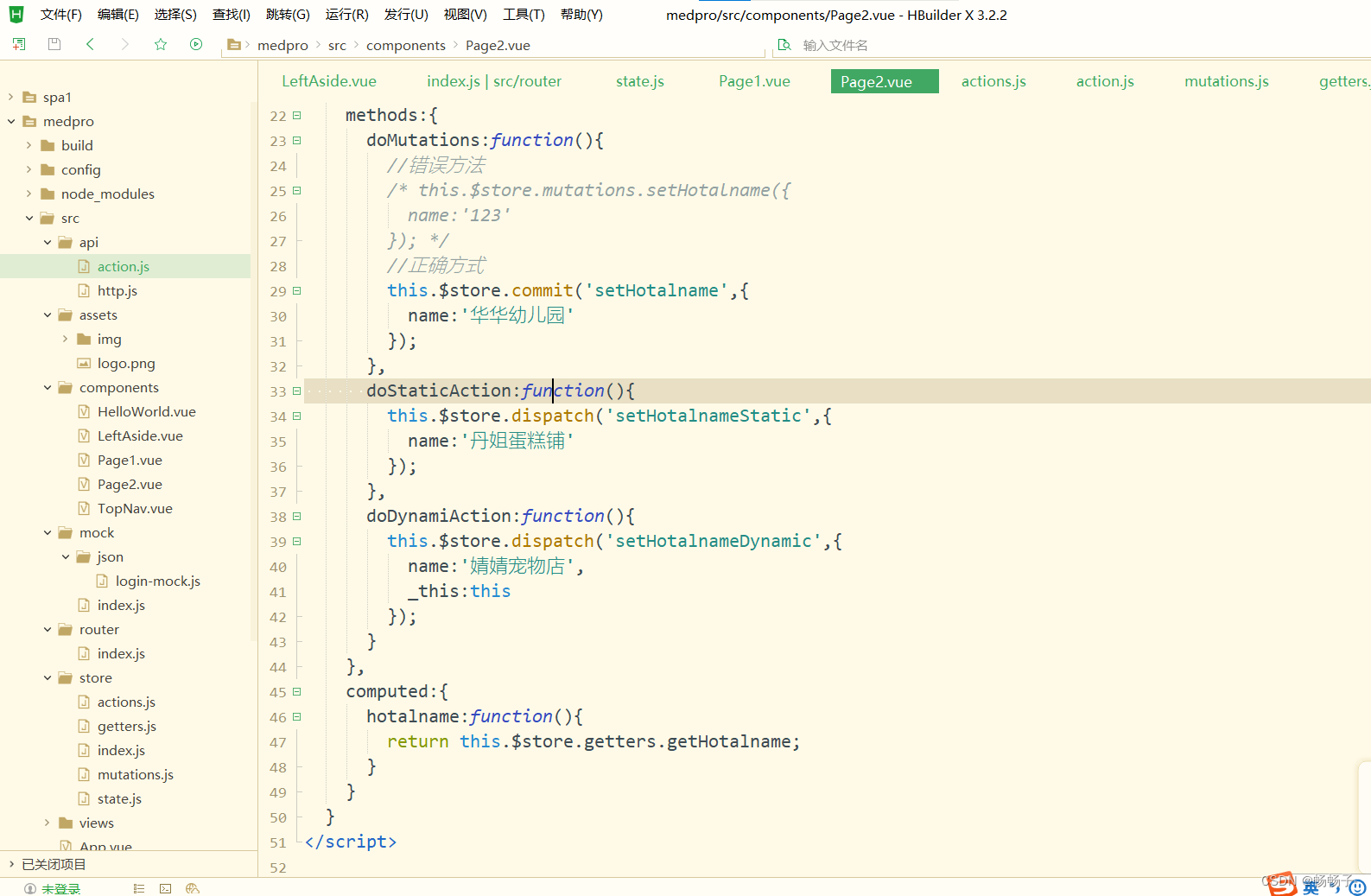Fold code at line 29 commit call
Image resolution: width=1371 pixels, height=896 pixels.
[297, 290]
